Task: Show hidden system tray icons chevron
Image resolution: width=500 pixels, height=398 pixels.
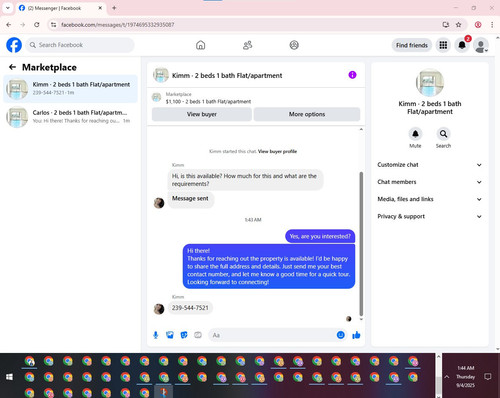Action: 447,377
